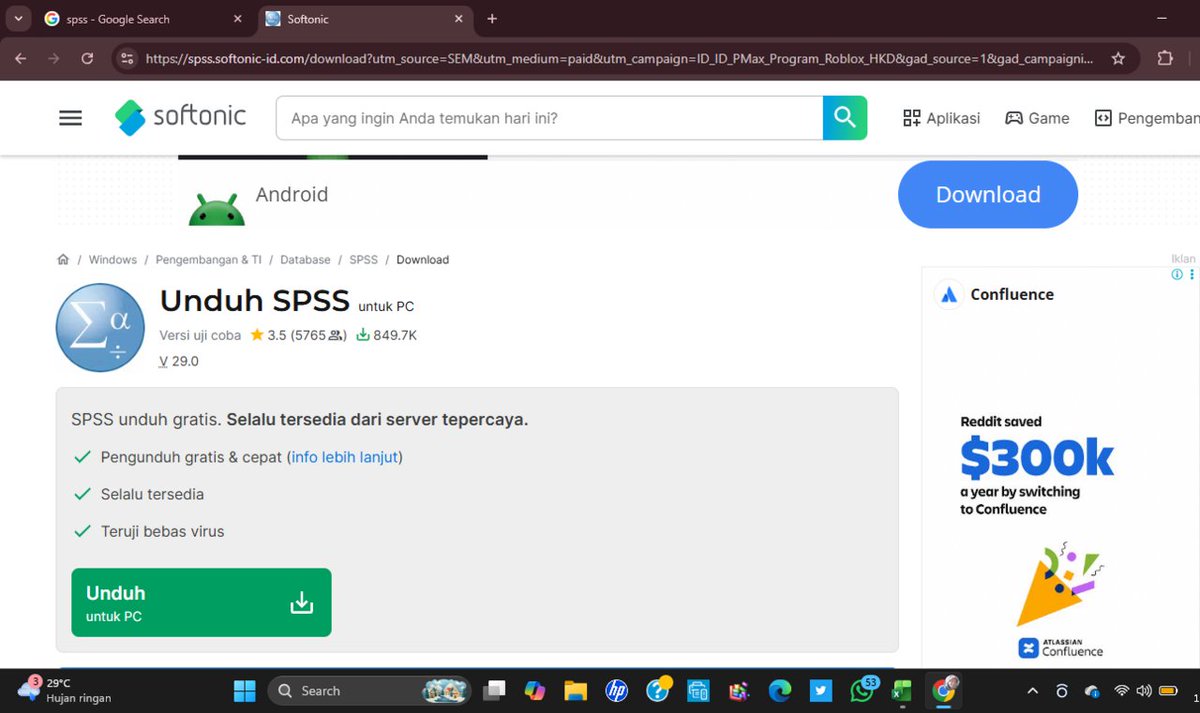This screenshot has width=1200, height=713.
Task: Click the browser address bar URL
Action: click(x=619, y=58)
